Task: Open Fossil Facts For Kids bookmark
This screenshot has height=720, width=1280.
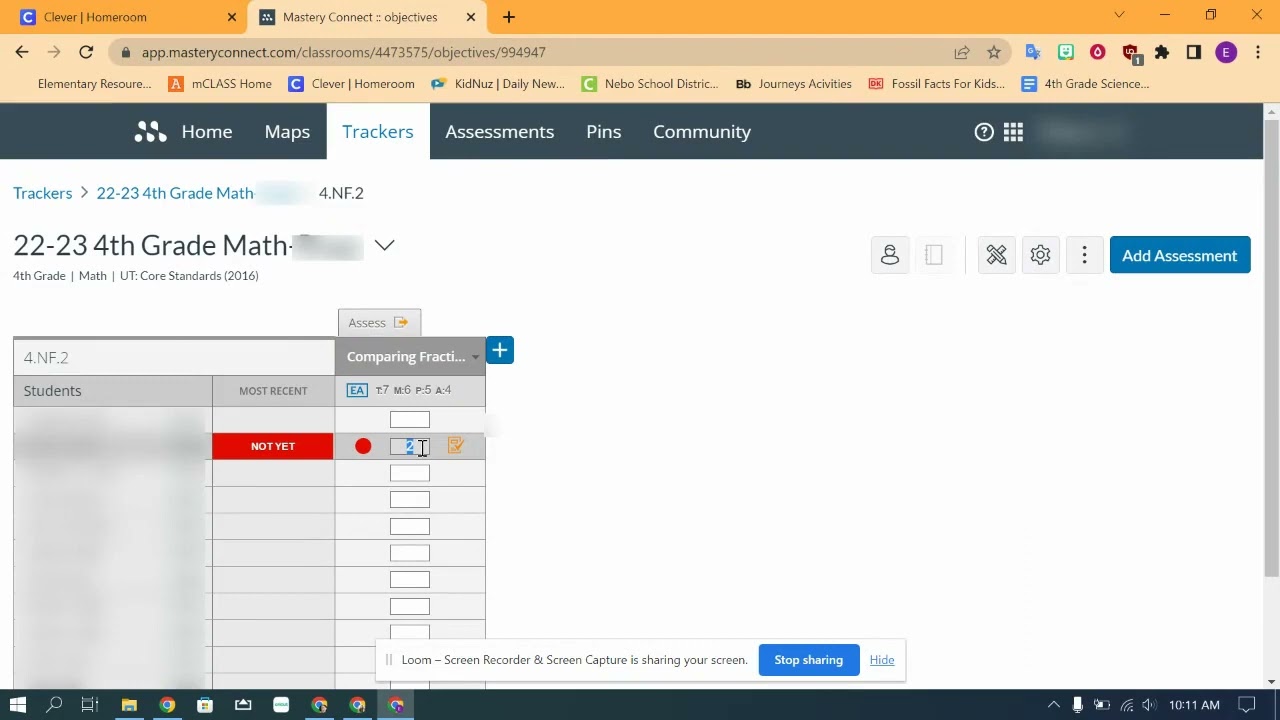Action: click(937, 84)
